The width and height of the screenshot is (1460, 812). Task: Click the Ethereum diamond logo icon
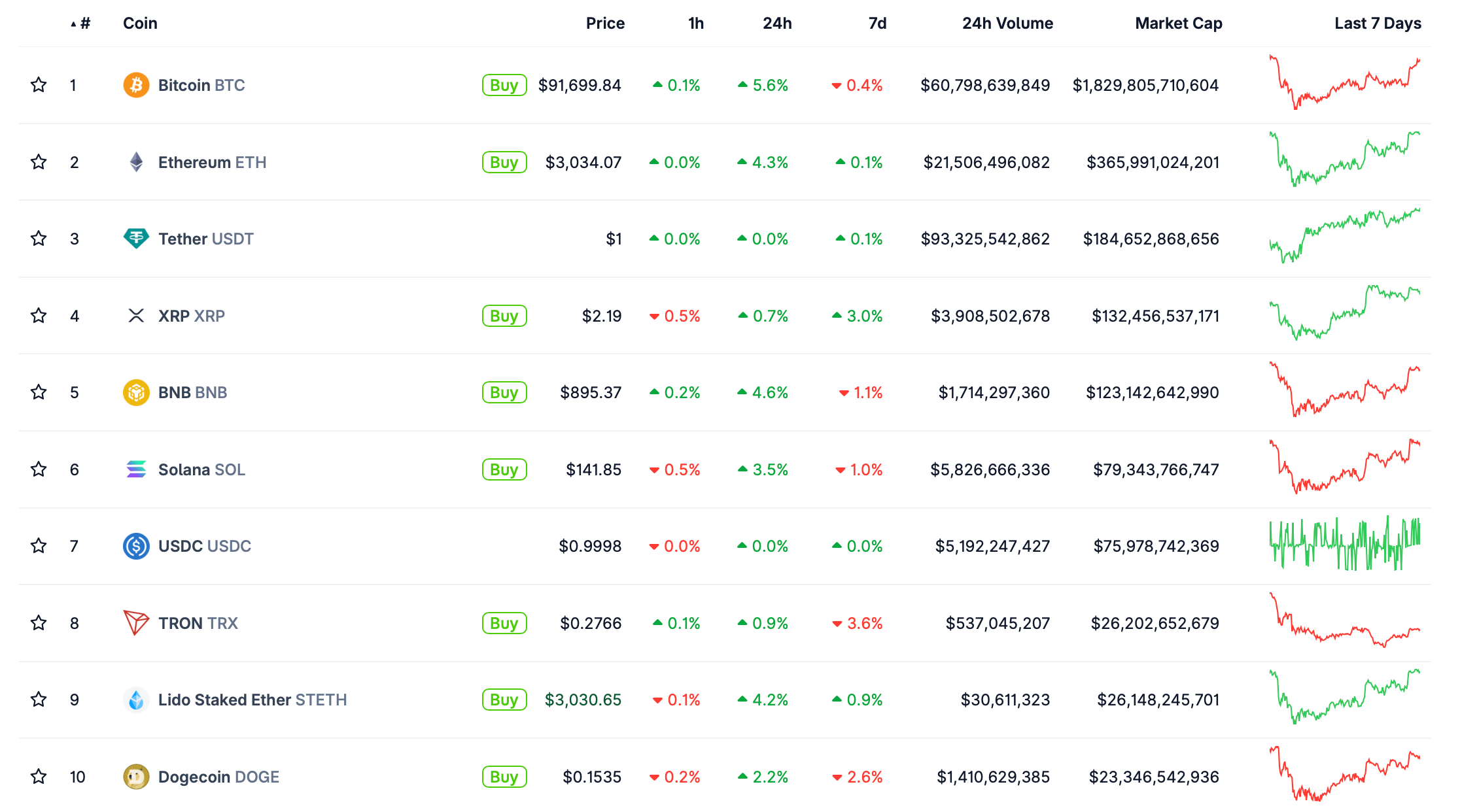136,162
